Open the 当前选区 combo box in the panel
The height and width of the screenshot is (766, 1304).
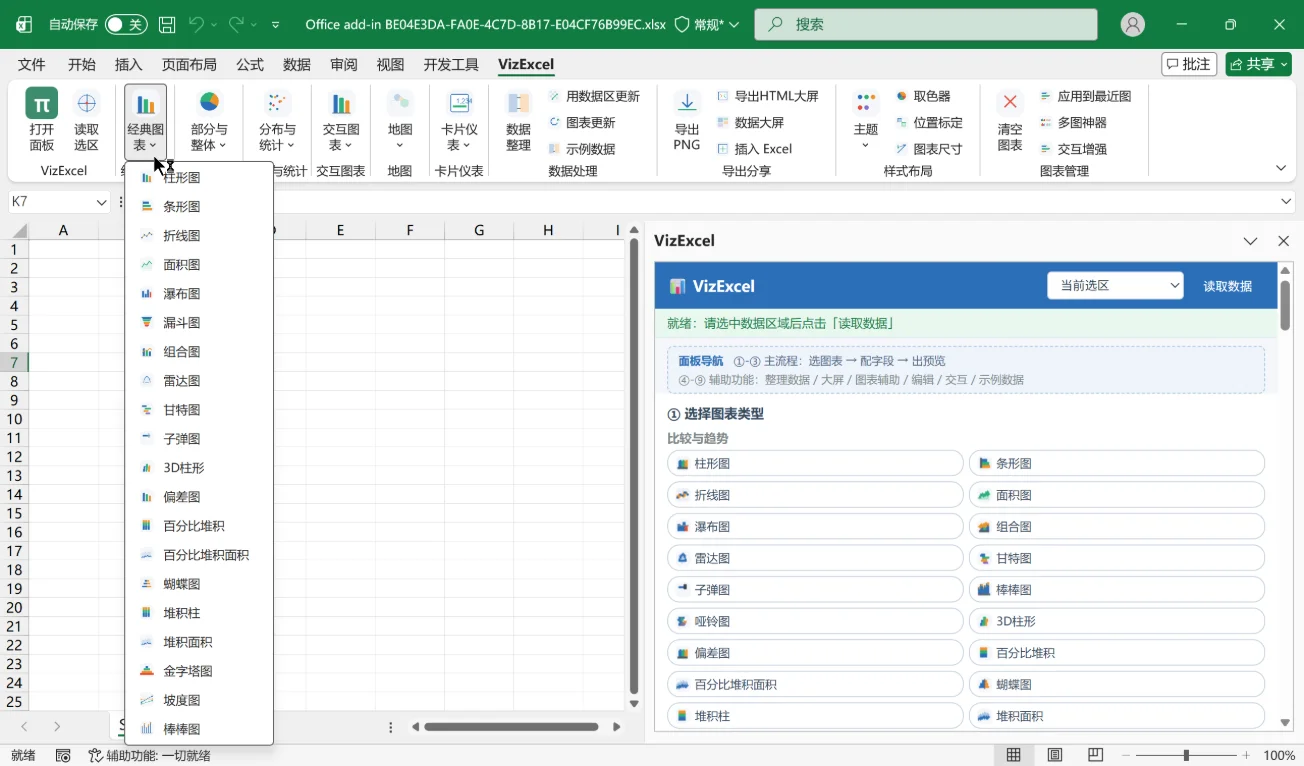pyautogui.click(x=1115, y=286)
